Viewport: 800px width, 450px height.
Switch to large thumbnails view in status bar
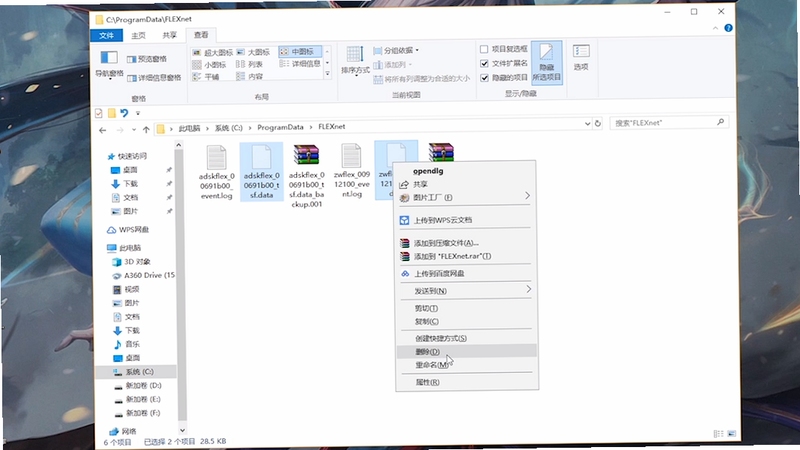[x=732, y=434]
